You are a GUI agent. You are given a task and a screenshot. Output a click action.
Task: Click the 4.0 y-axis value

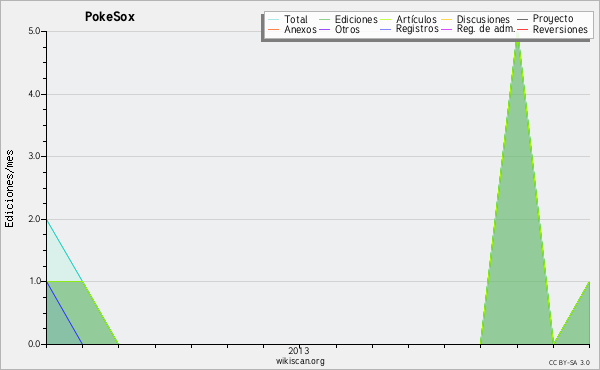pyautogui.click(x=34, y=94)
